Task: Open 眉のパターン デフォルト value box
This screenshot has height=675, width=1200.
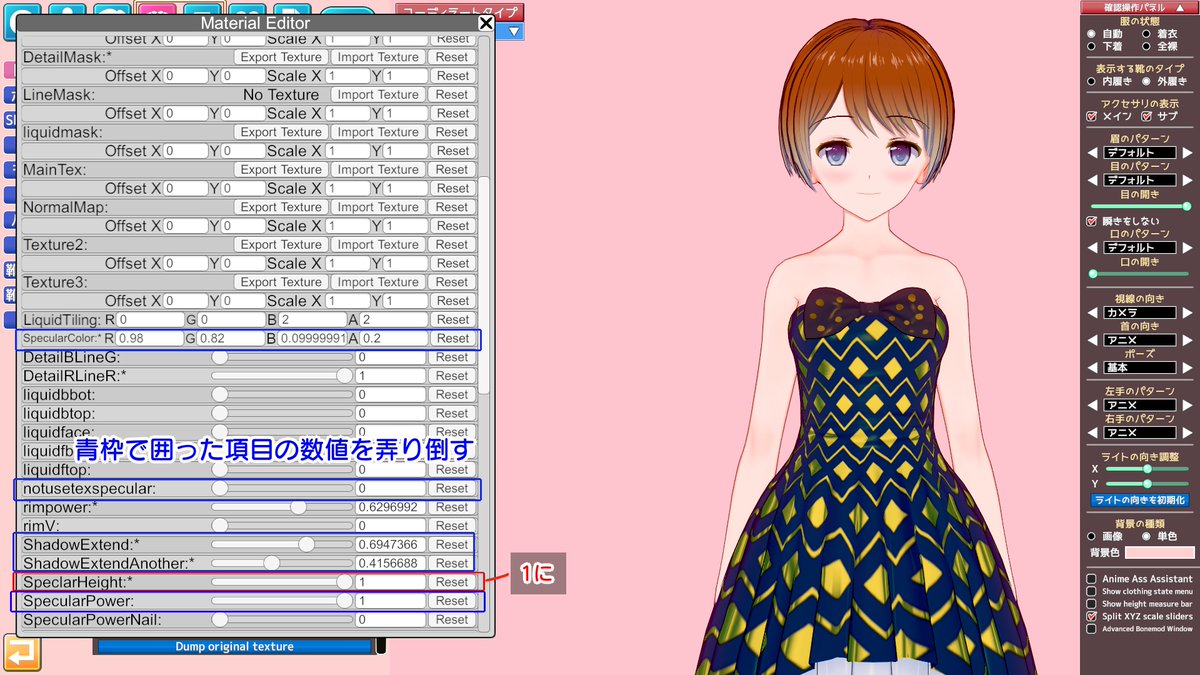Action: (1140, 152)
